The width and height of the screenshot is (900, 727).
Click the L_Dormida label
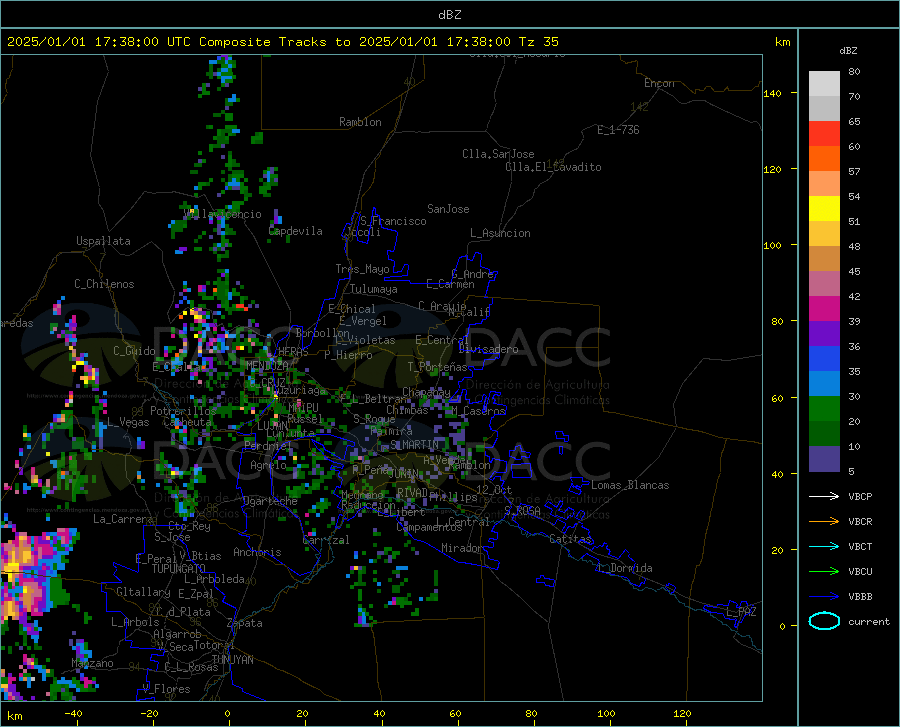[x=624, y=568]
